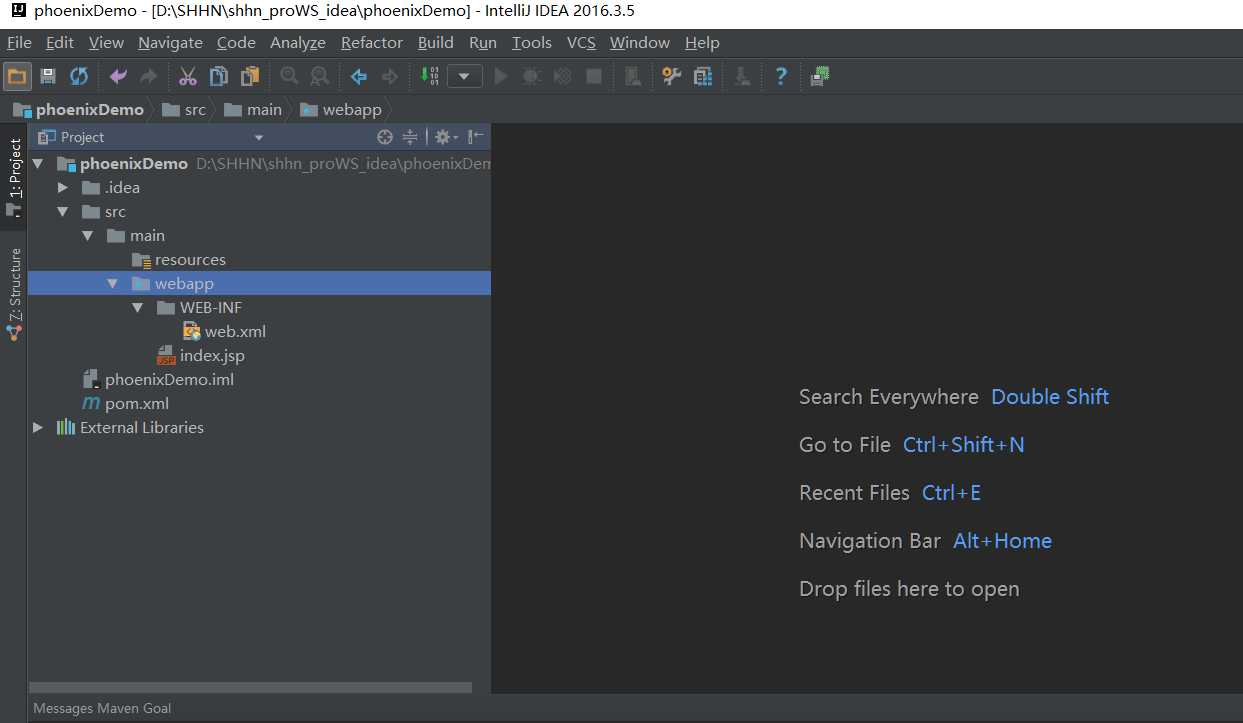Open Project Structure toolbar icon
The height and width of the screenshot is (723, 1243).
point(703,76)
